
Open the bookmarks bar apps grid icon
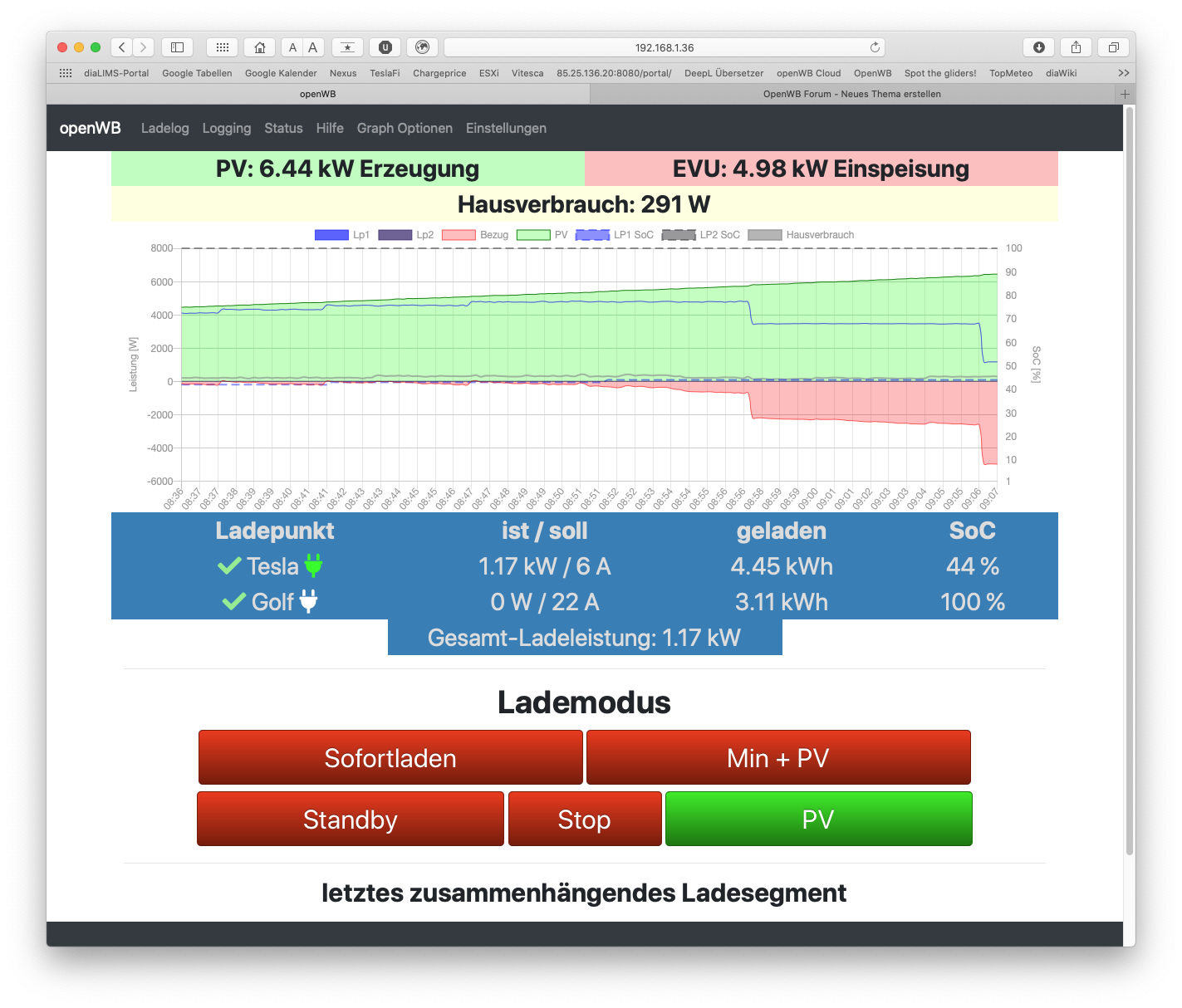pyautogui.click(x=66, y=73)
